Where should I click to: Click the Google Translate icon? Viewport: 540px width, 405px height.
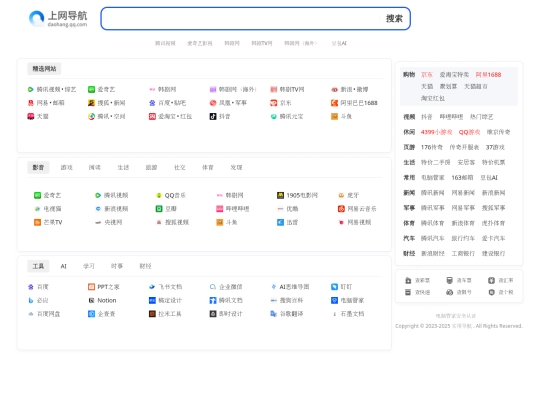[x=273, y=314]
